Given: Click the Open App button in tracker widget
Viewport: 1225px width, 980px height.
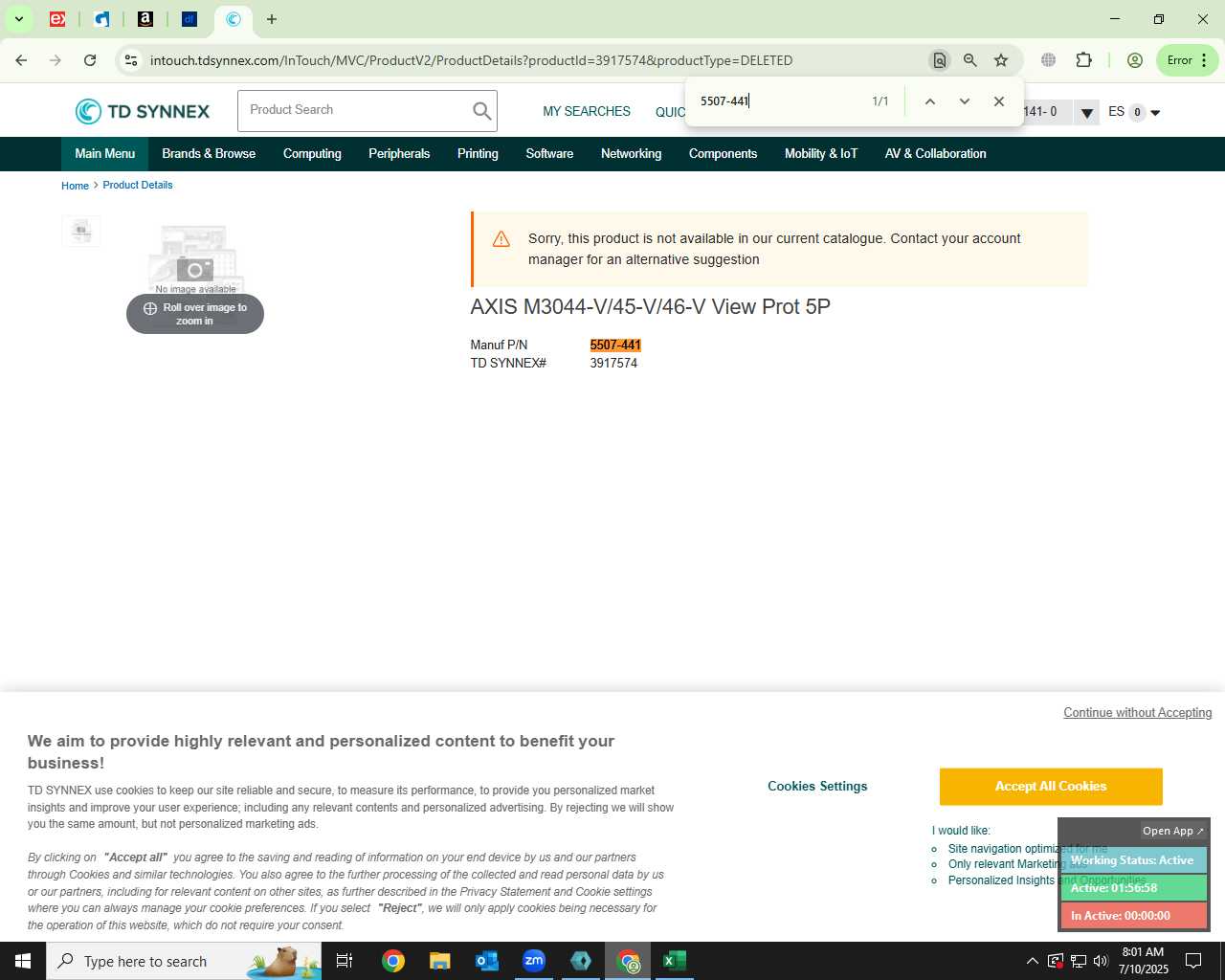Looking at the screenshot, I should (x=1173, y=831).
